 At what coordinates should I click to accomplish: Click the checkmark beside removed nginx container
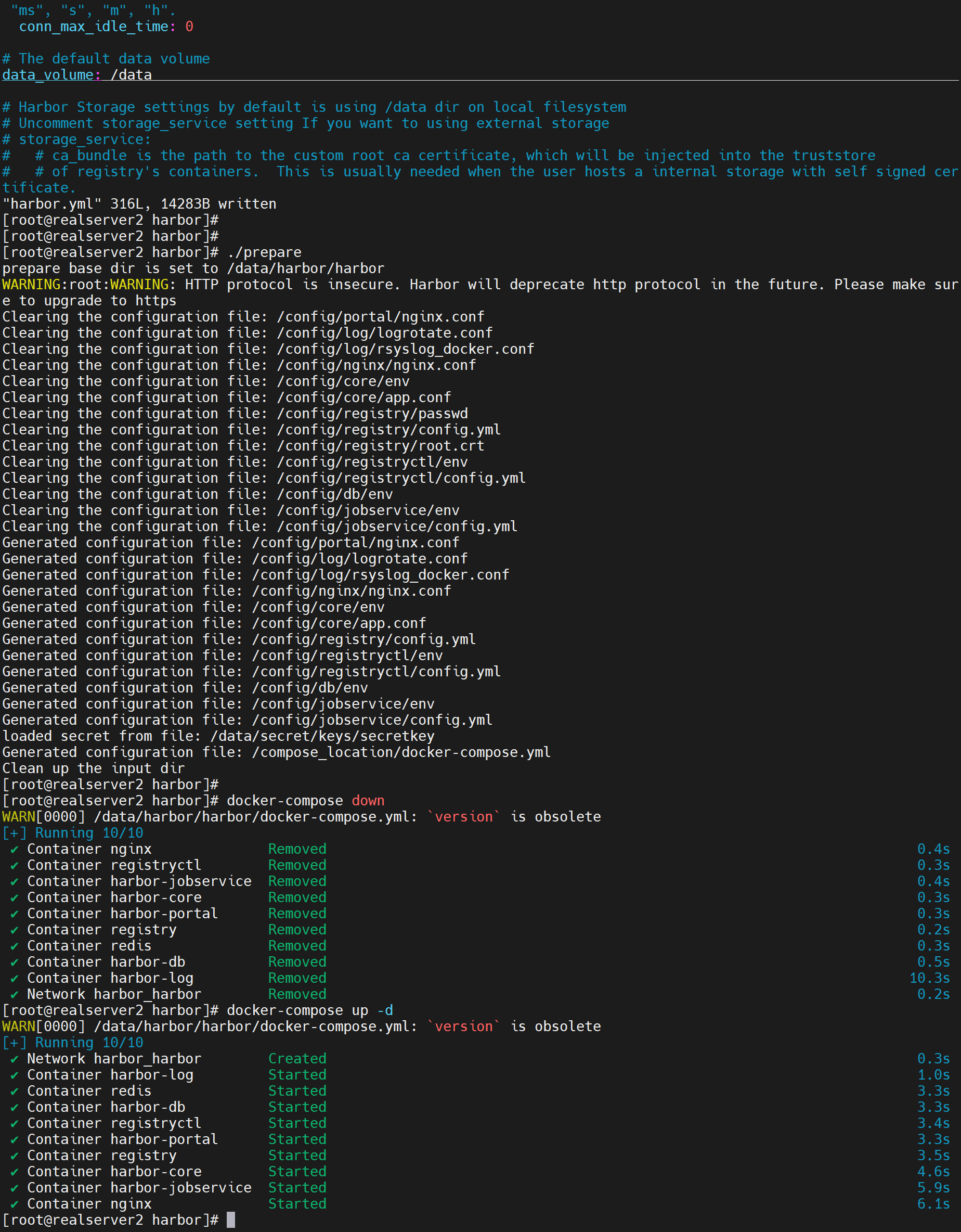click(x=14, y=850)
